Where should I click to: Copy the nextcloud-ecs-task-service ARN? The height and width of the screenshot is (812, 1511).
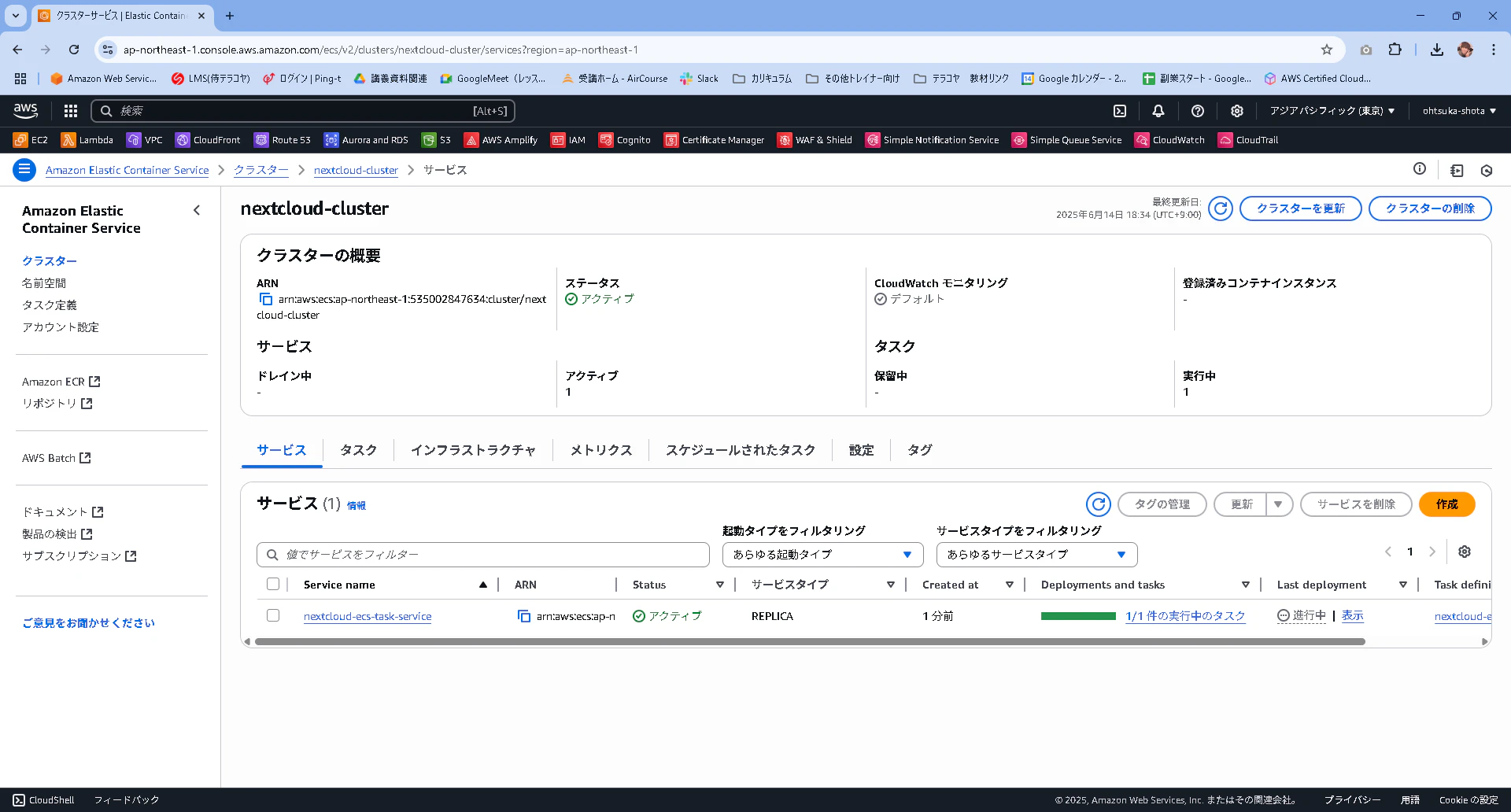point(523,616)
